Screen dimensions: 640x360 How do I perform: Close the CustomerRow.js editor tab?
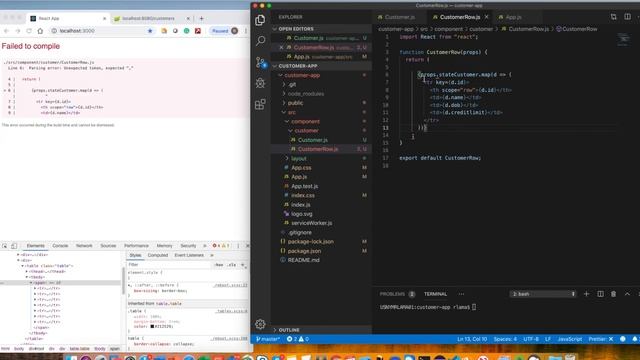pyautogui.click(x=487, y=17)
